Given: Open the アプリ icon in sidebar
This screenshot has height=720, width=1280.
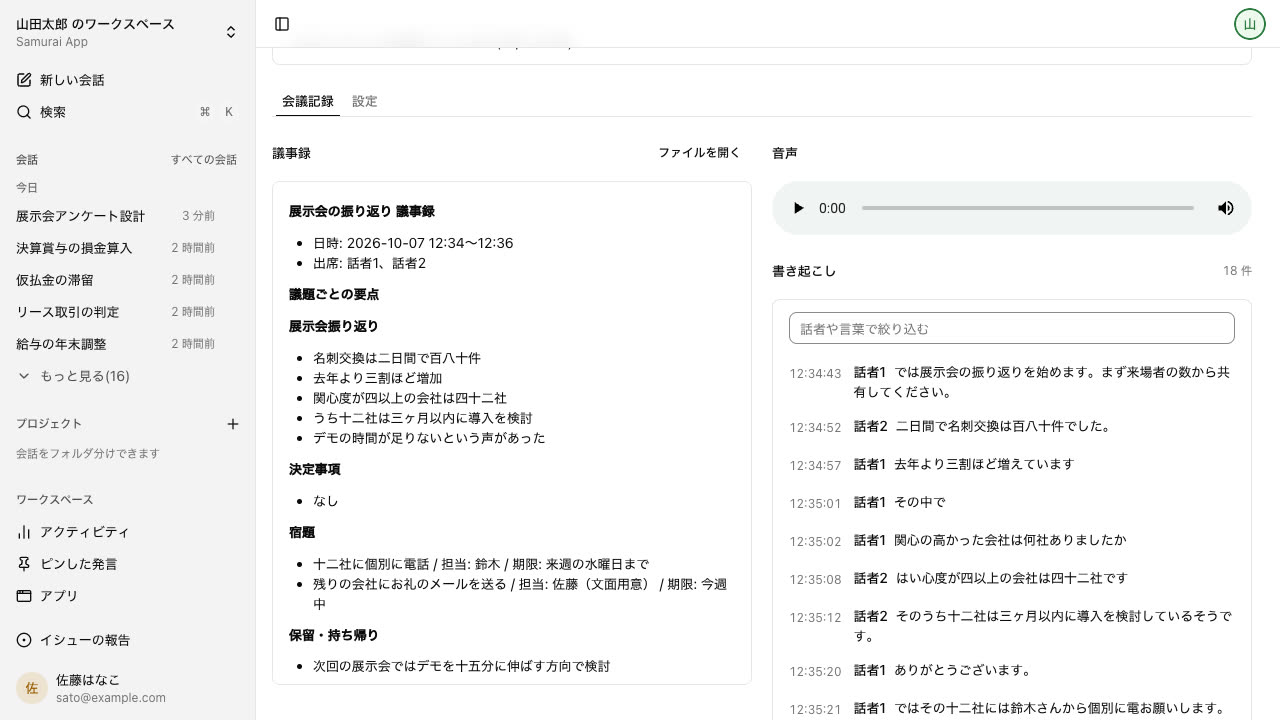Looking at the screenshot, I should coord(24,596).
